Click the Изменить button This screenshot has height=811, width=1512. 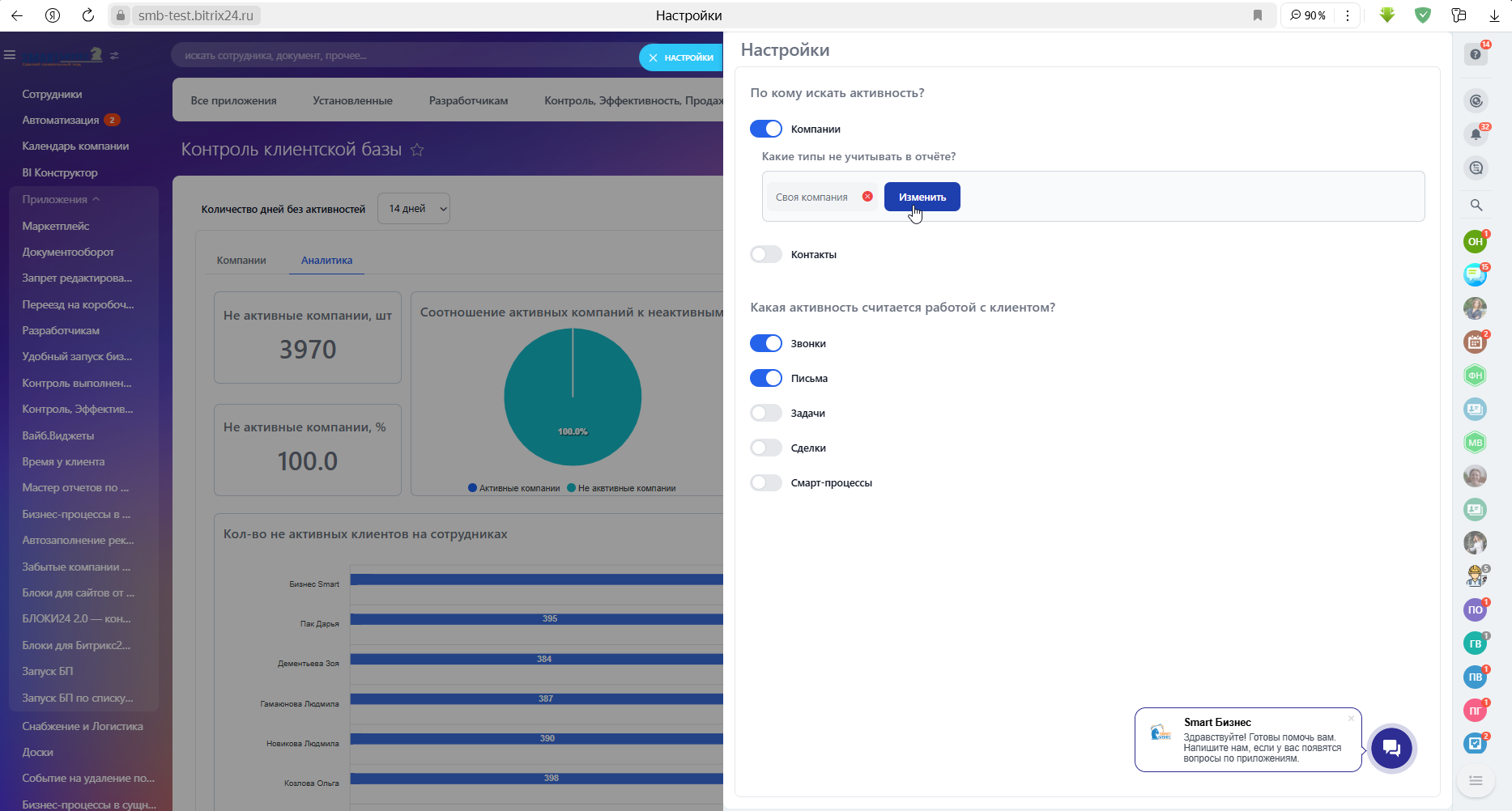tap(922, 197)
